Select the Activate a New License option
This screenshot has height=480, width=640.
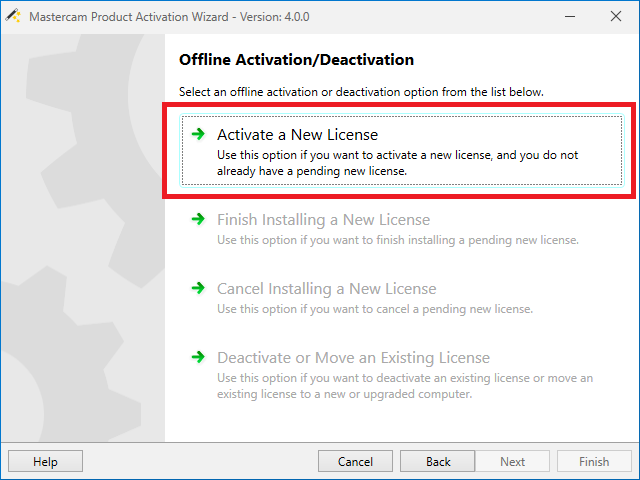(x=297, y=134)
